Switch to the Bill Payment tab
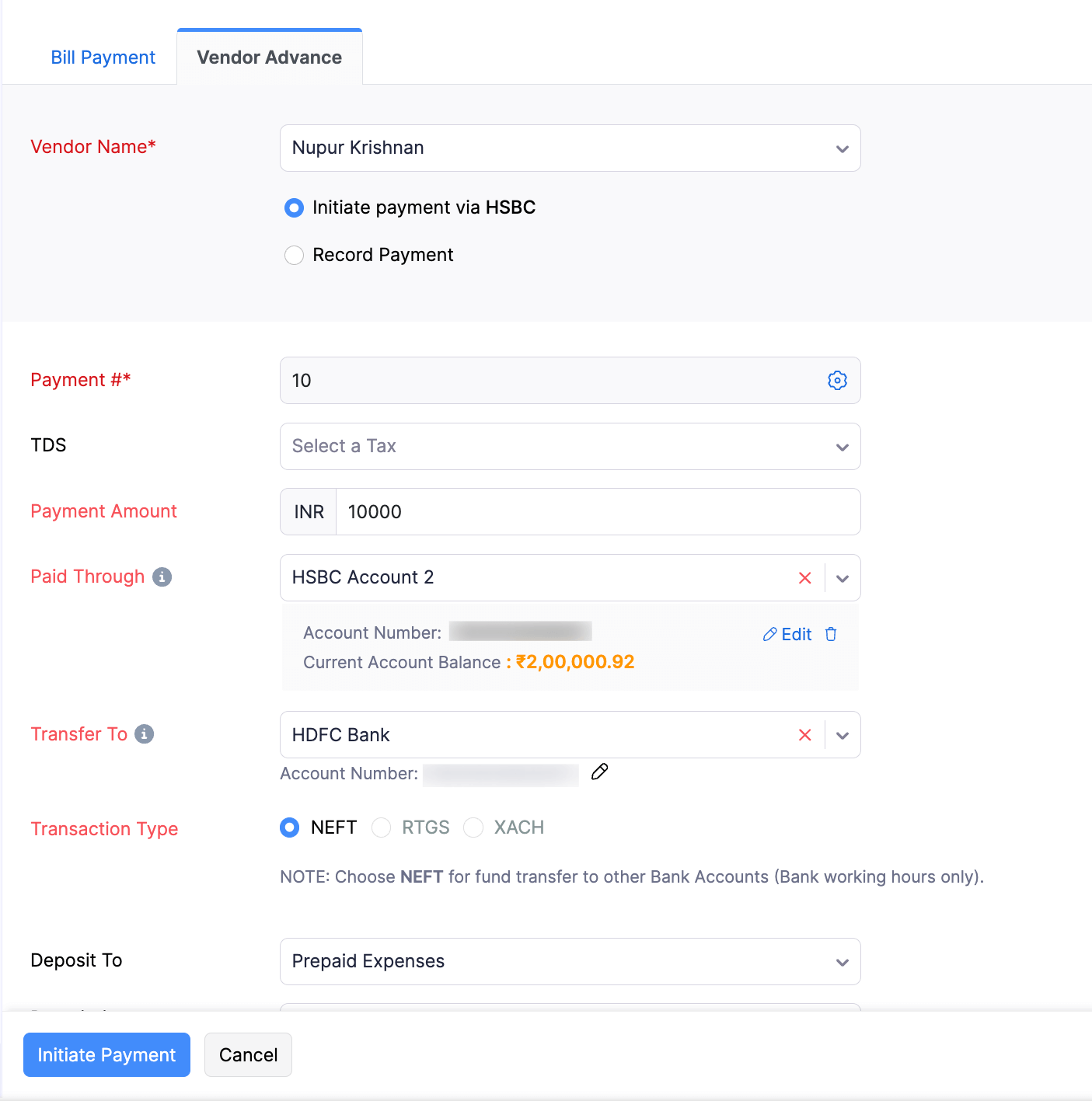This screenshot has height=1101, width=1092. coord(102,57)
